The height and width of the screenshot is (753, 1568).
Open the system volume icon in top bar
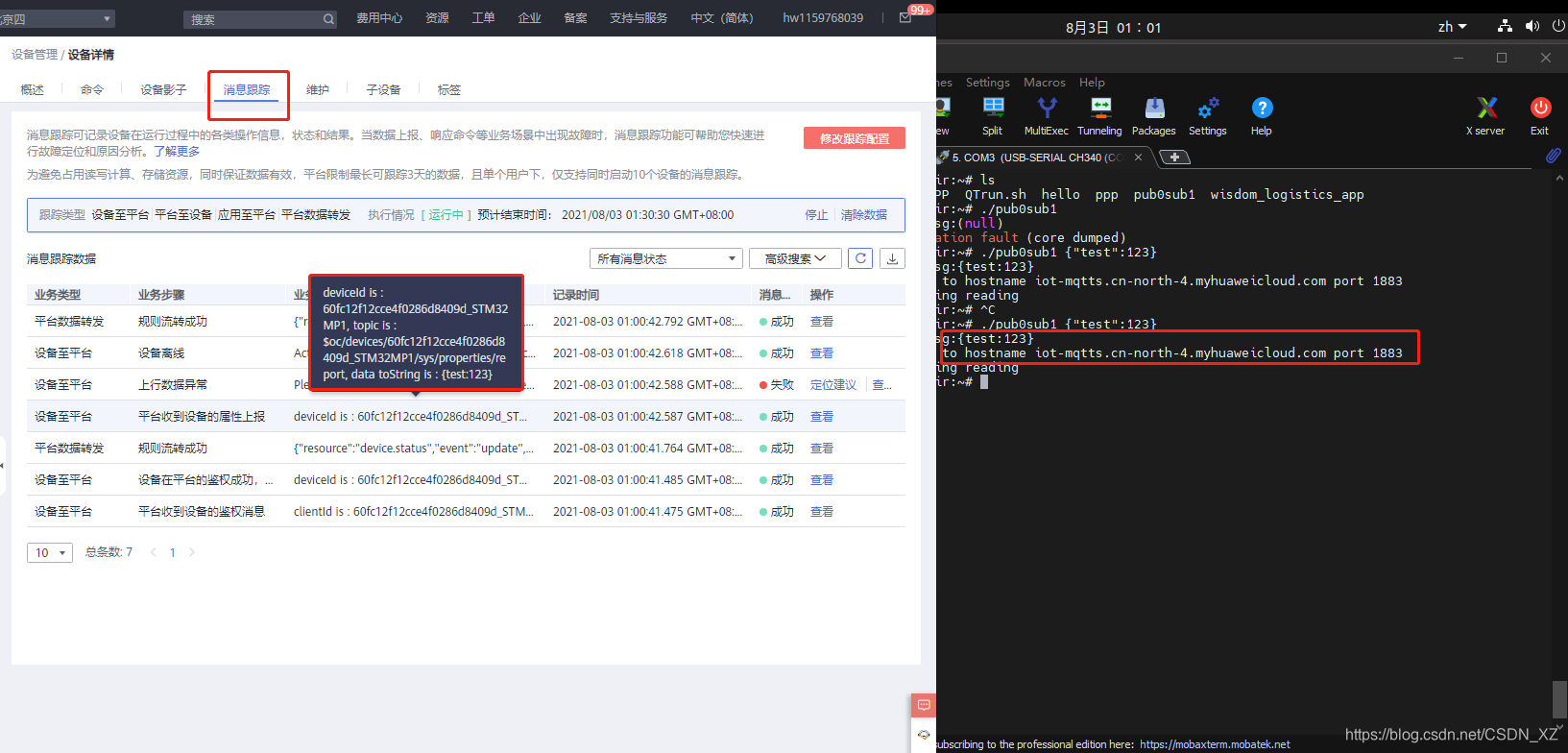1532,27
